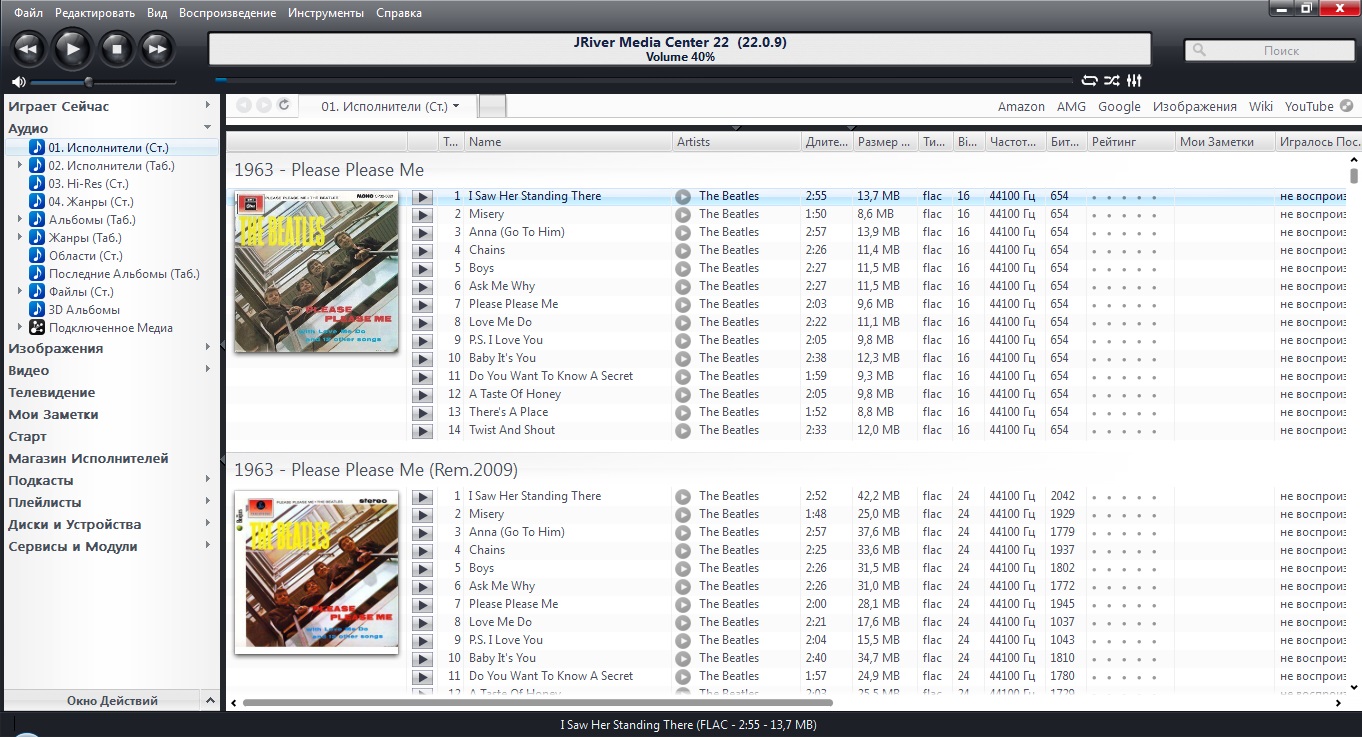Viewport: 1362px width, 737px height.
Task: Toggle shuffle mode icon
Action: 1112,81
